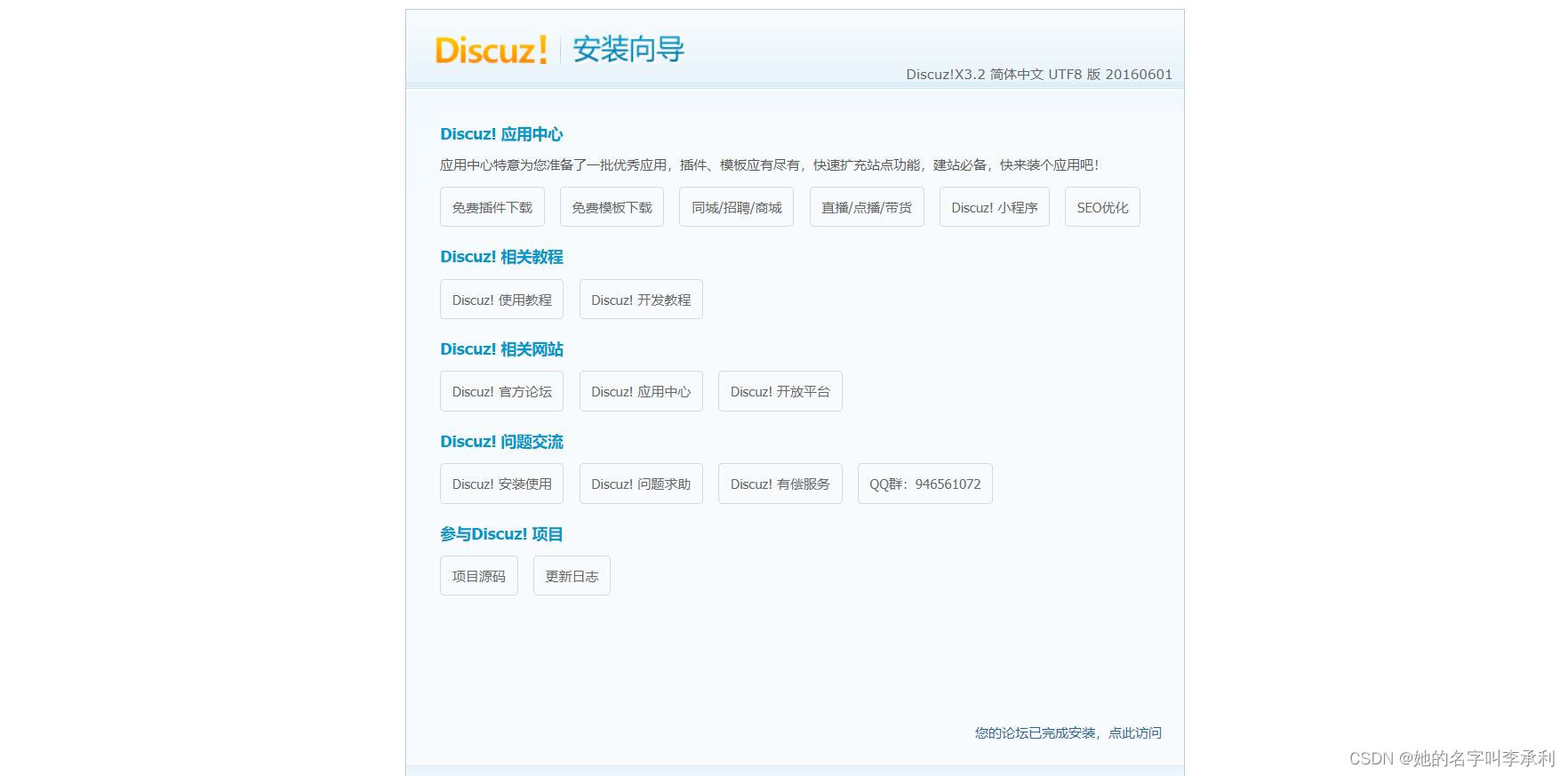Open the 项目源码 button
1568x776 pixels.
coord(479,576)
